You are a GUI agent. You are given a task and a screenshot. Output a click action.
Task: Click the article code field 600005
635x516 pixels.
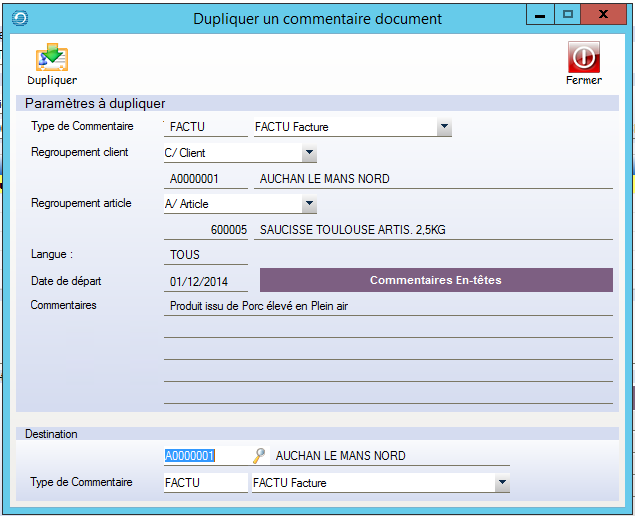tap(205, 230)
